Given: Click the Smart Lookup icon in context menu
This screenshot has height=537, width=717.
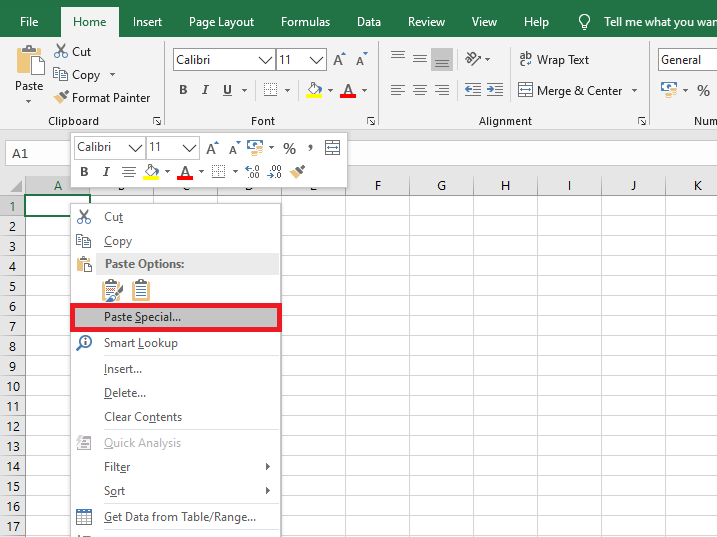Looking at the screenshot, I should click(84, 343).
